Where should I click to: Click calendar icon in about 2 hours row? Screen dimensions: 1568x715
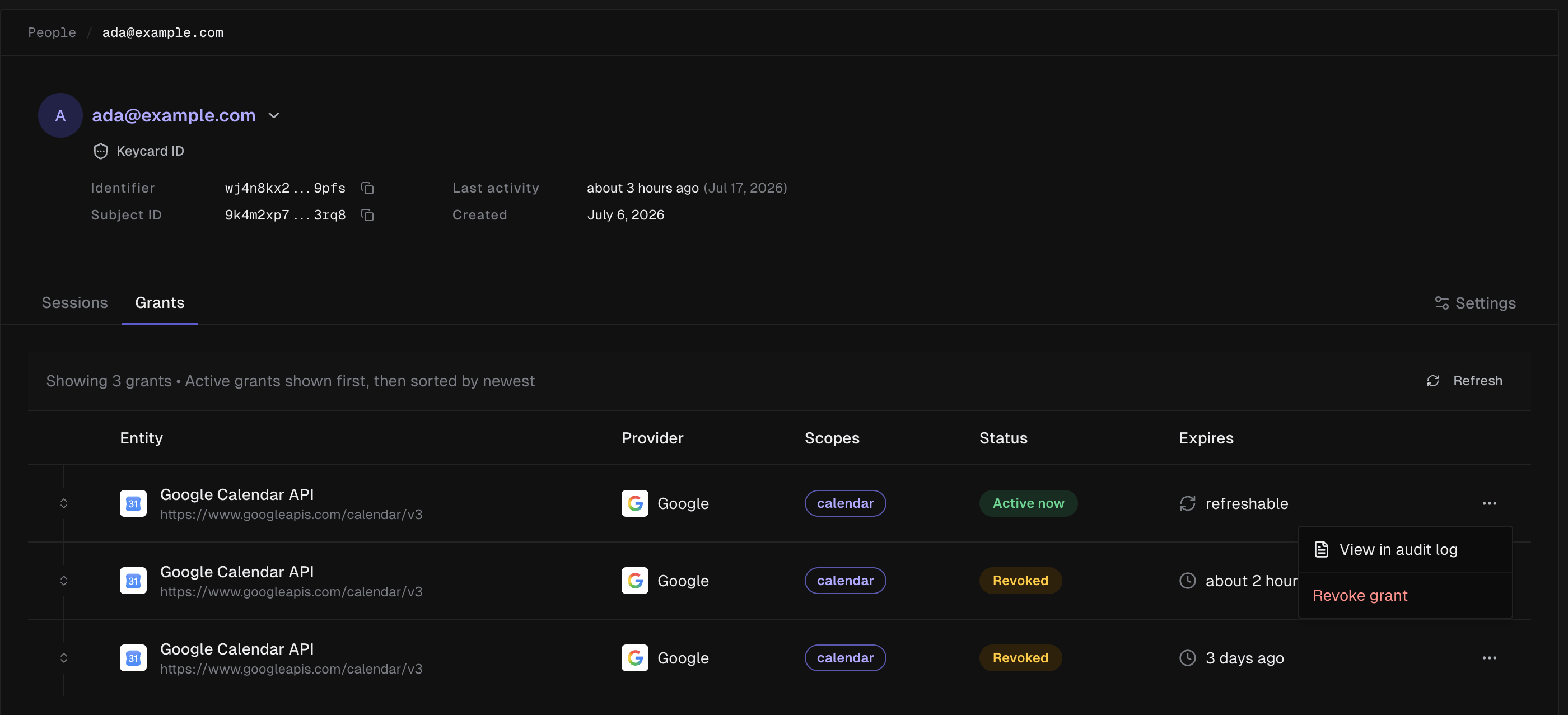tap(133, 581)
